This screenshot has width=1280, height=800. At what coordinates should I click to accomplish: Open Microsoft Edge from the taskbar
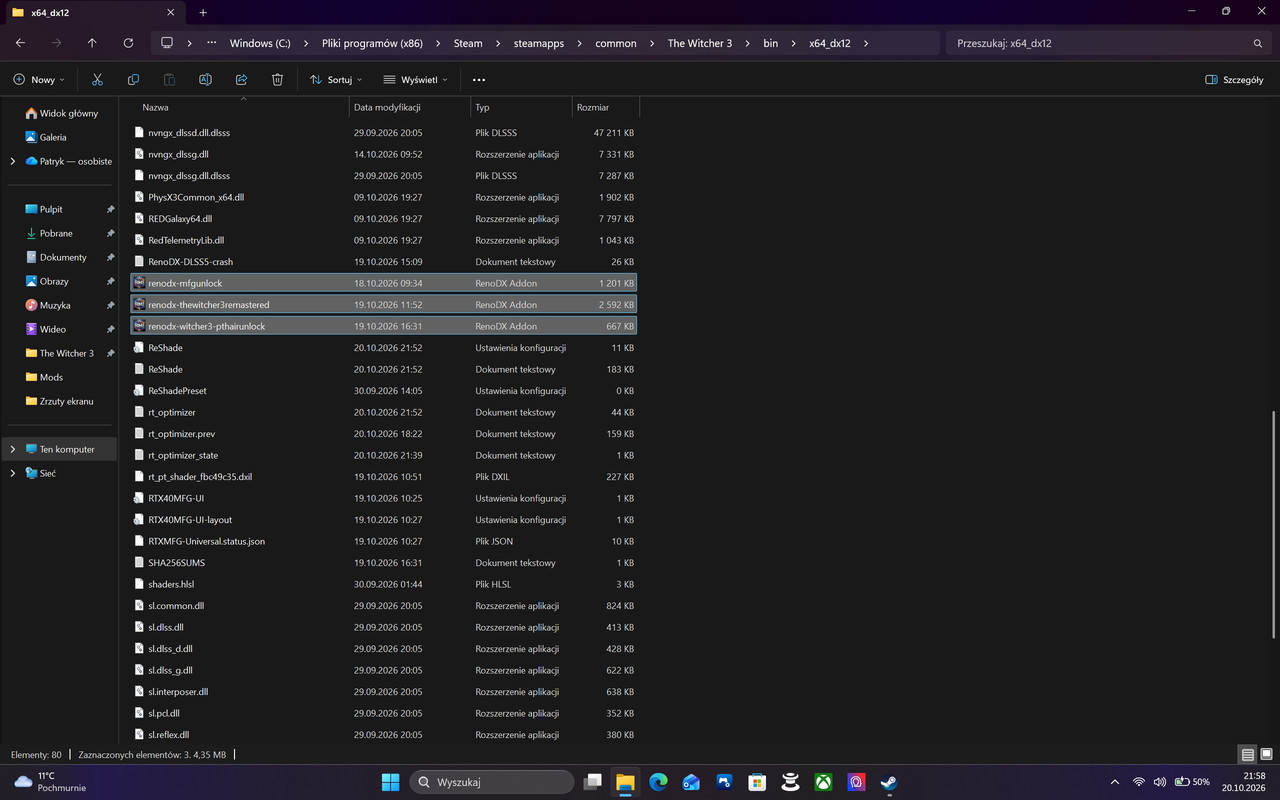[x=658, y=782]
